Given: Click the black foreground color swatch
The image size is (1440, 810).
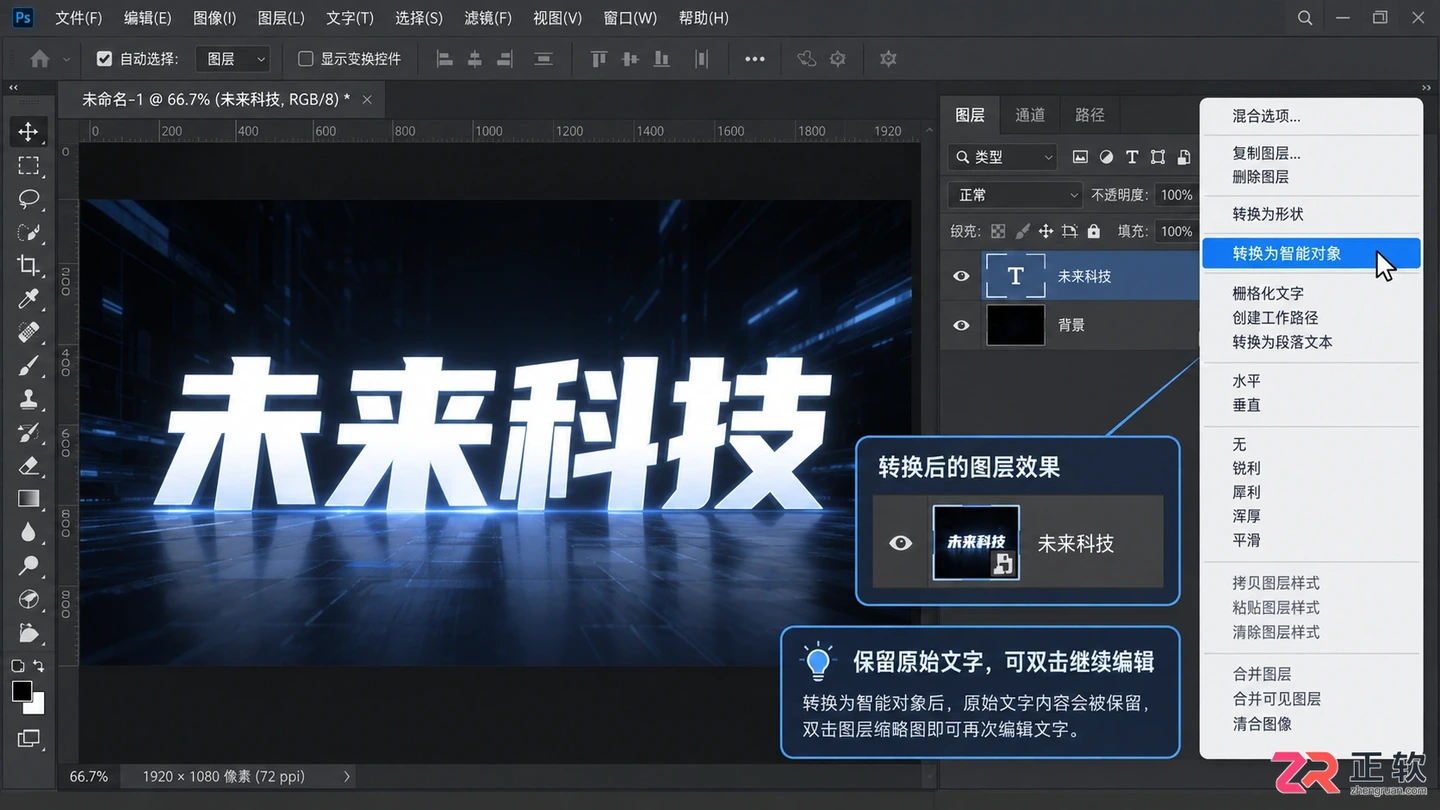Looking at the screenshot, I should tap(21, 691).
